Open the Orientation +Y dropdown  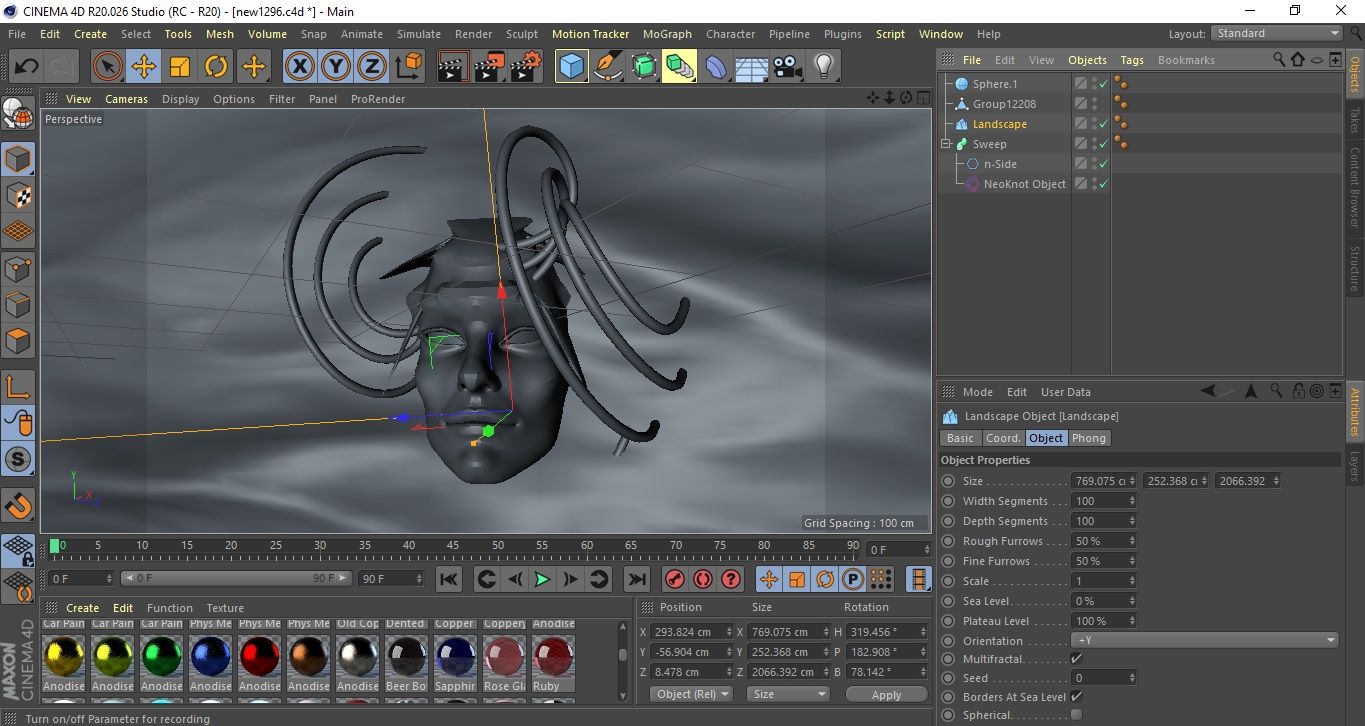(x=1205, y=641)
